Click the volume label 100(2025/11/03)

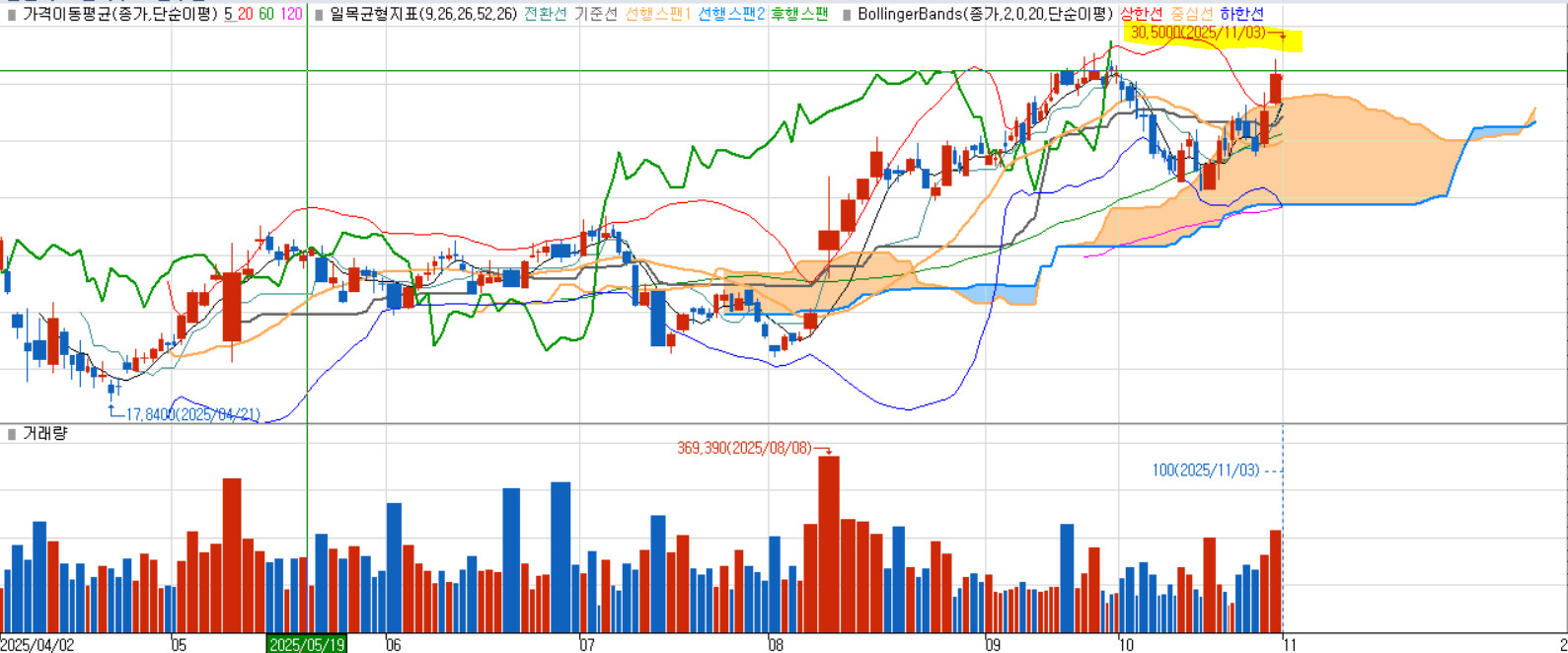[x=1206, y=471]
